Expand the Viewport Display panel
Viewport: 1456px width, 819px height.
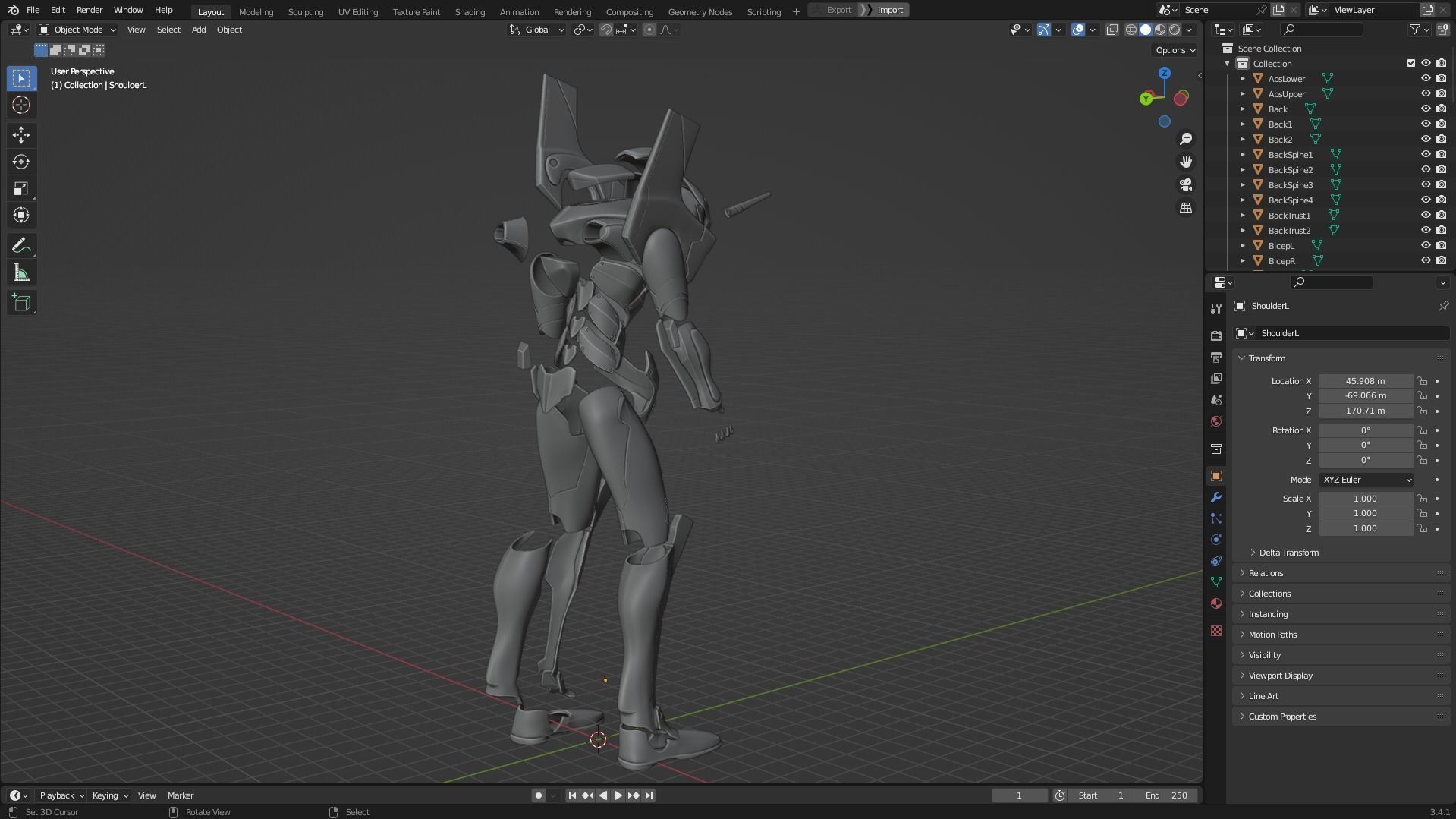[x=1280, y=676]
